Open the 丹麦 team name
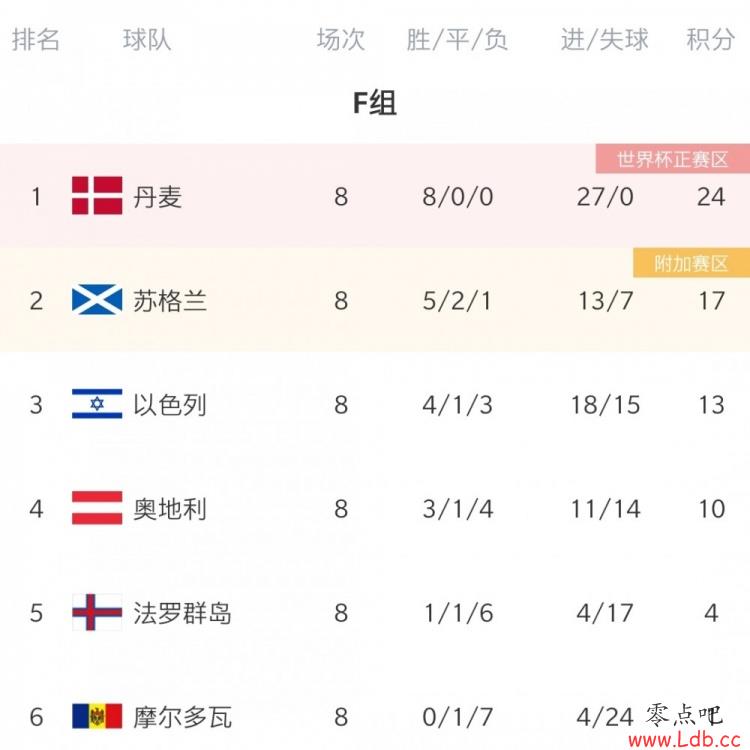Screen dimensions: 750x750 pyautogui.click(x=157, y=197)
